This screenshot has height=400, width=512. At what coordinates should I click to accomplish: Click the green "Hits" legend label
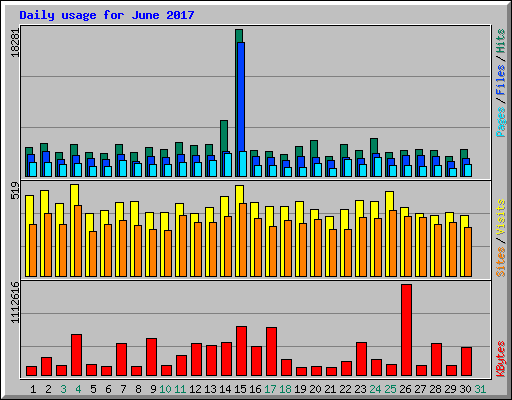pyautogui.click(x=501, y=41)
